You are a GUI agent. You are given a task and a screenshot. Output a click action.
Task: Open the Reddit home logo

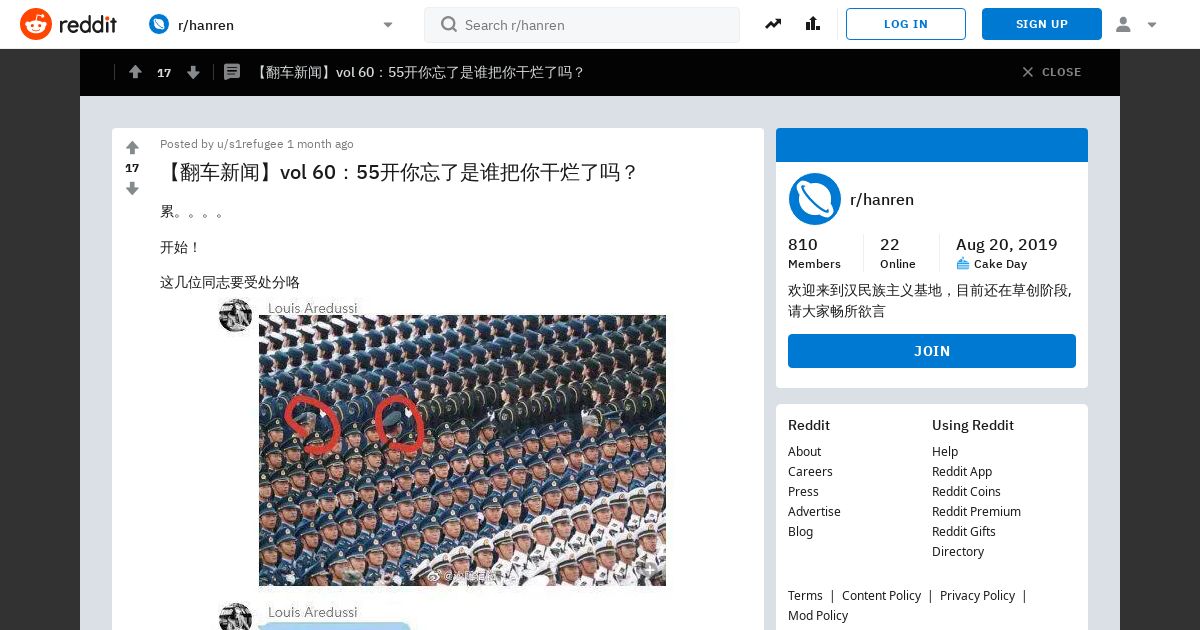click(x=68, y=24)
